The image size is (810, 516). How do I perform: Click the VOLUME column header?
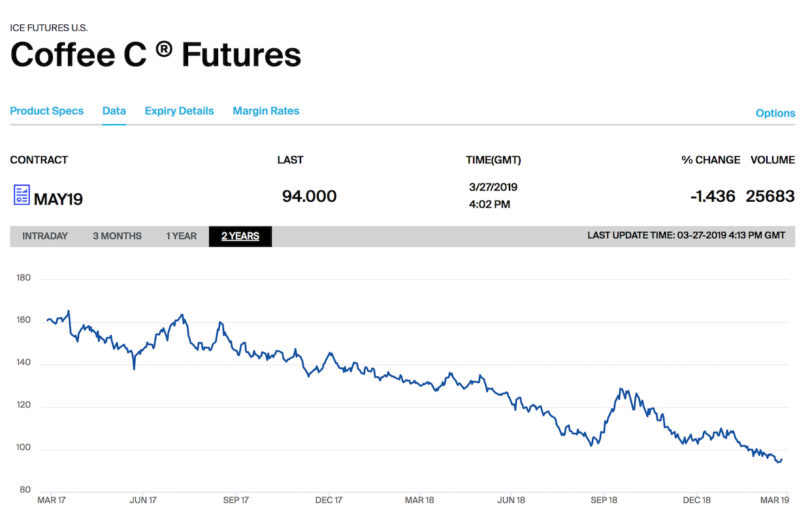pyautogui.click(x=773, y=160)
